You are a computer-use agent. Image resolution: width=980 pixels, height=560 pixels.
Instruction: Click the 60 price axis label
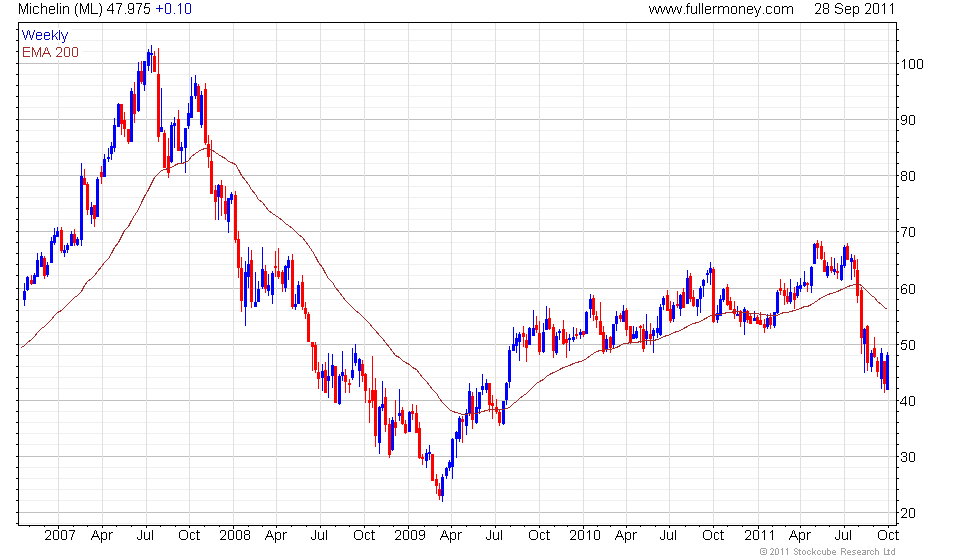pos(908,289)
